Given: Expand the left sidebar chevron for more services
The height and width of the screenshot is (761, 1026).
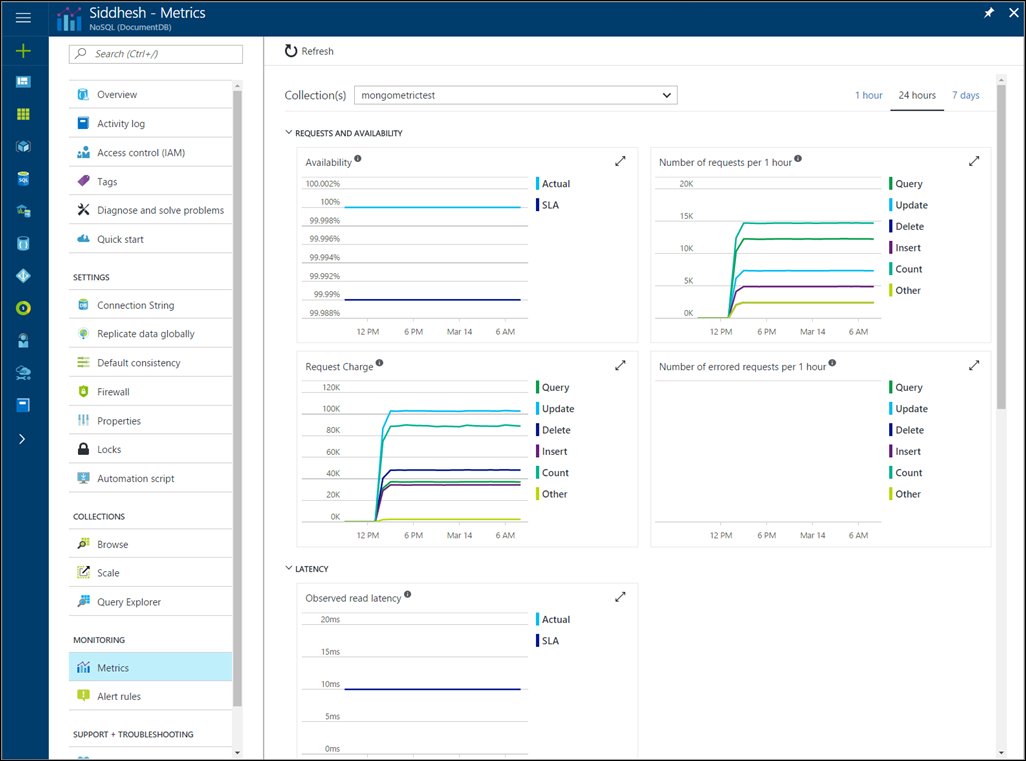Looking at the screenshot, I should coord(22,439).
